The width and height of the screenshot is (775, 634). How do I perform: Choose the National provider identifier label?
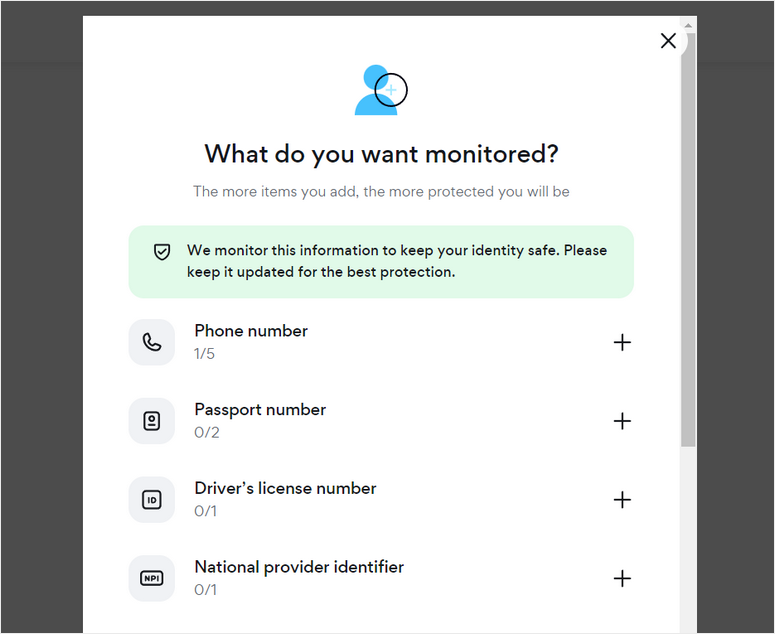[299, 567]
